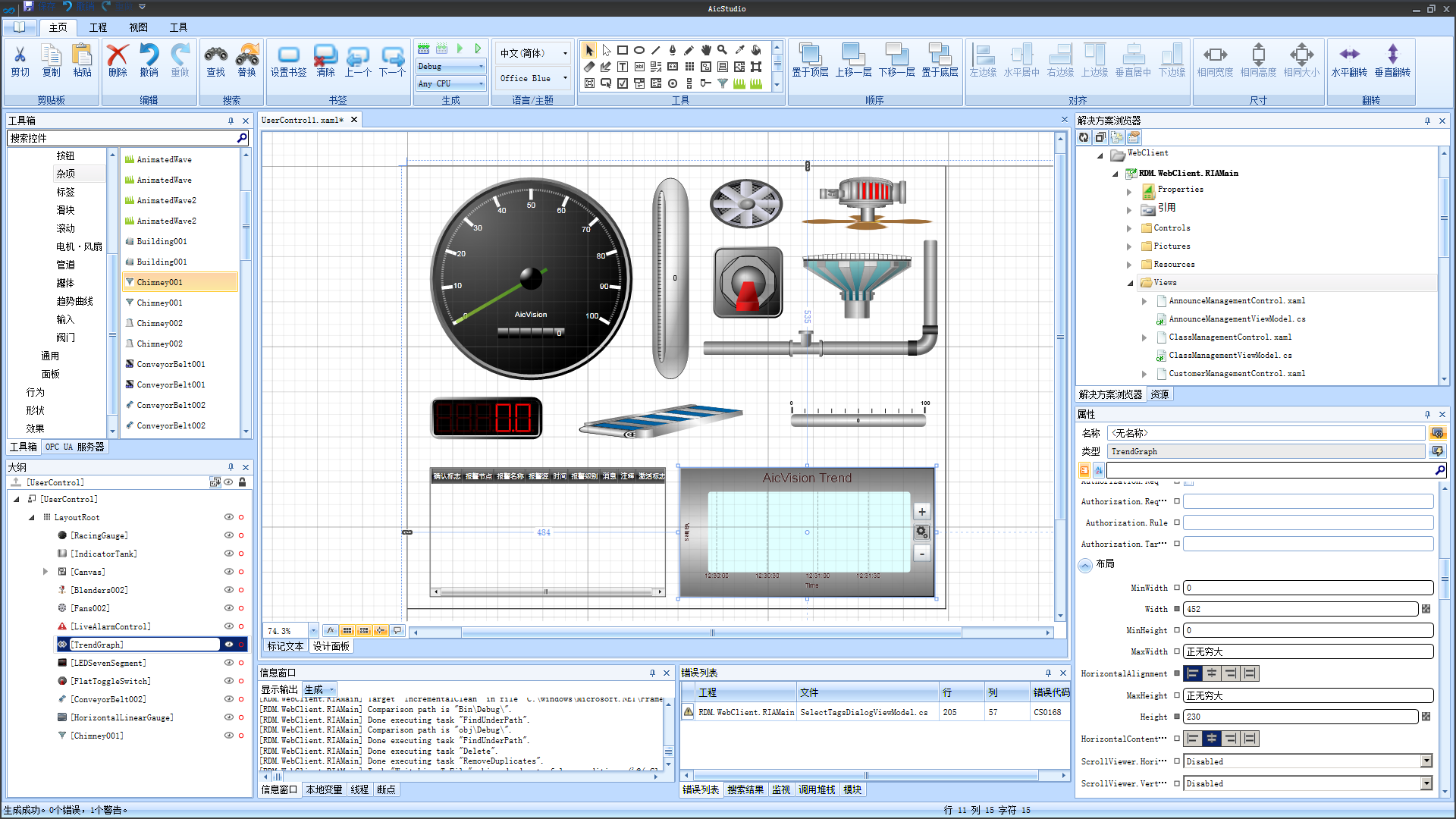This screenshot has width=1456, height=819.
Task: Toggle eye icon for [Blenders002]
Action: pyautogui.click(x=228, y=590)
